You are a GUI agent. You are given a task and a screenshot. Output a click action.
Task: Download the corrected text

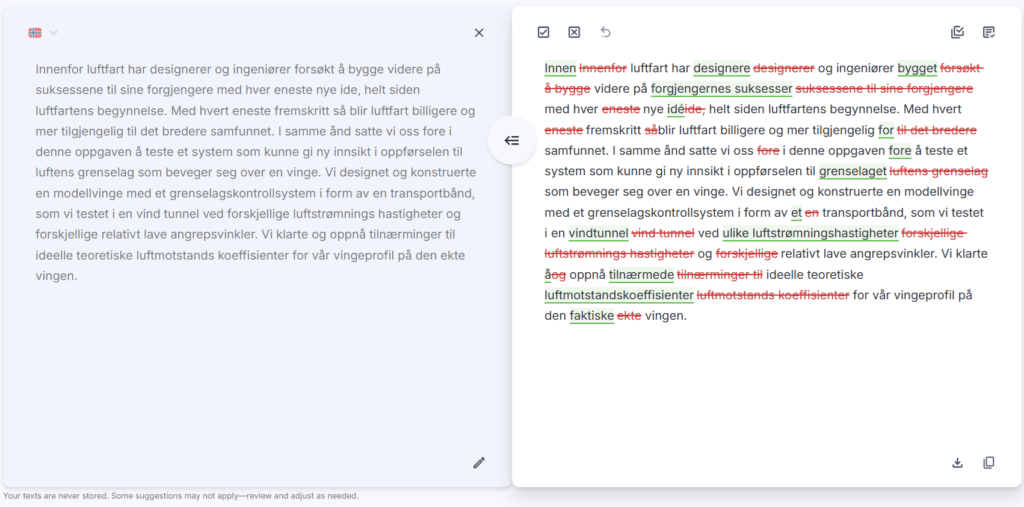click(x=957, y=462)
